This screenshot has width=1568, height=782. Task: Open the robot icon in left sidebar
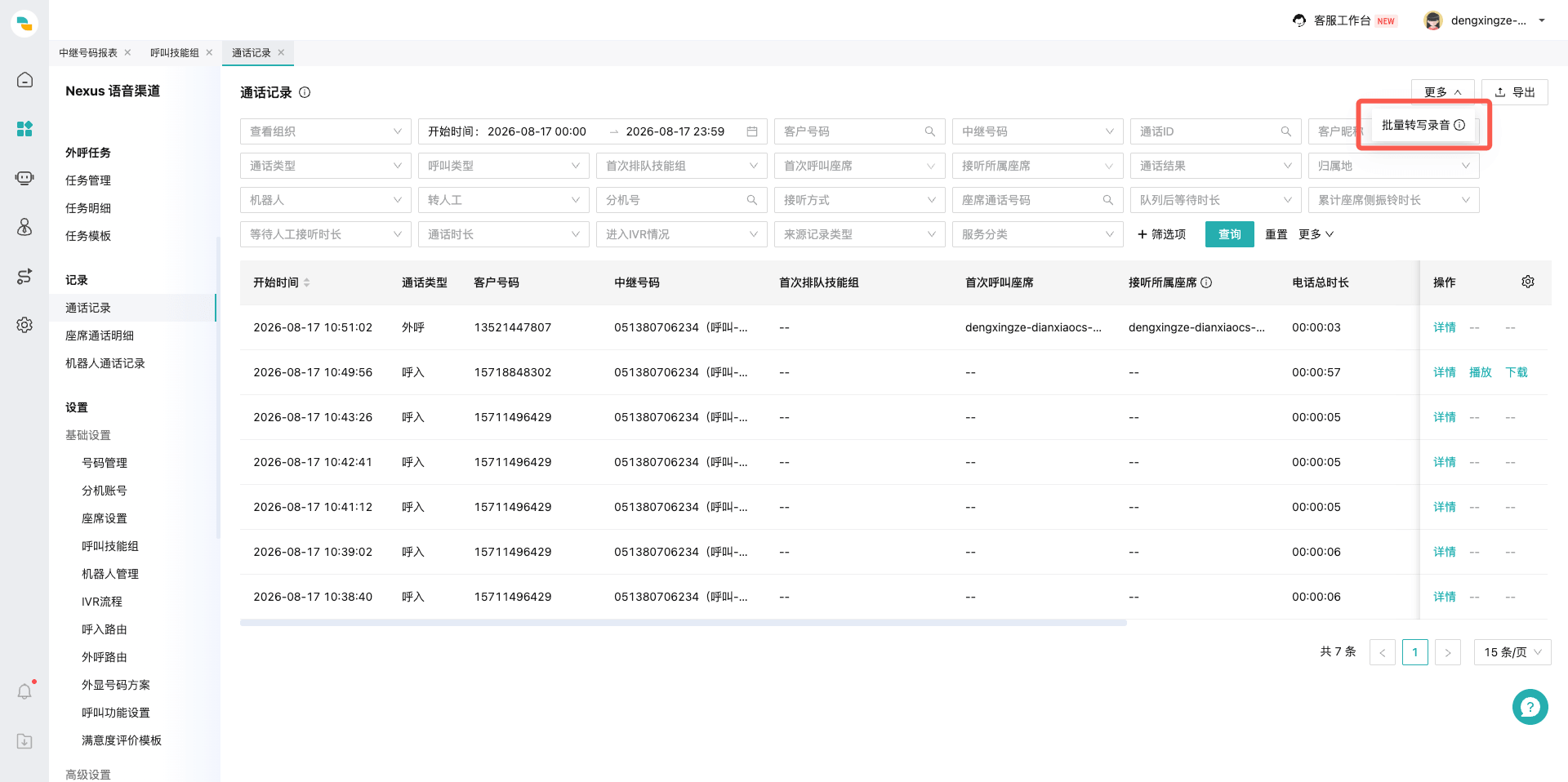24,178
